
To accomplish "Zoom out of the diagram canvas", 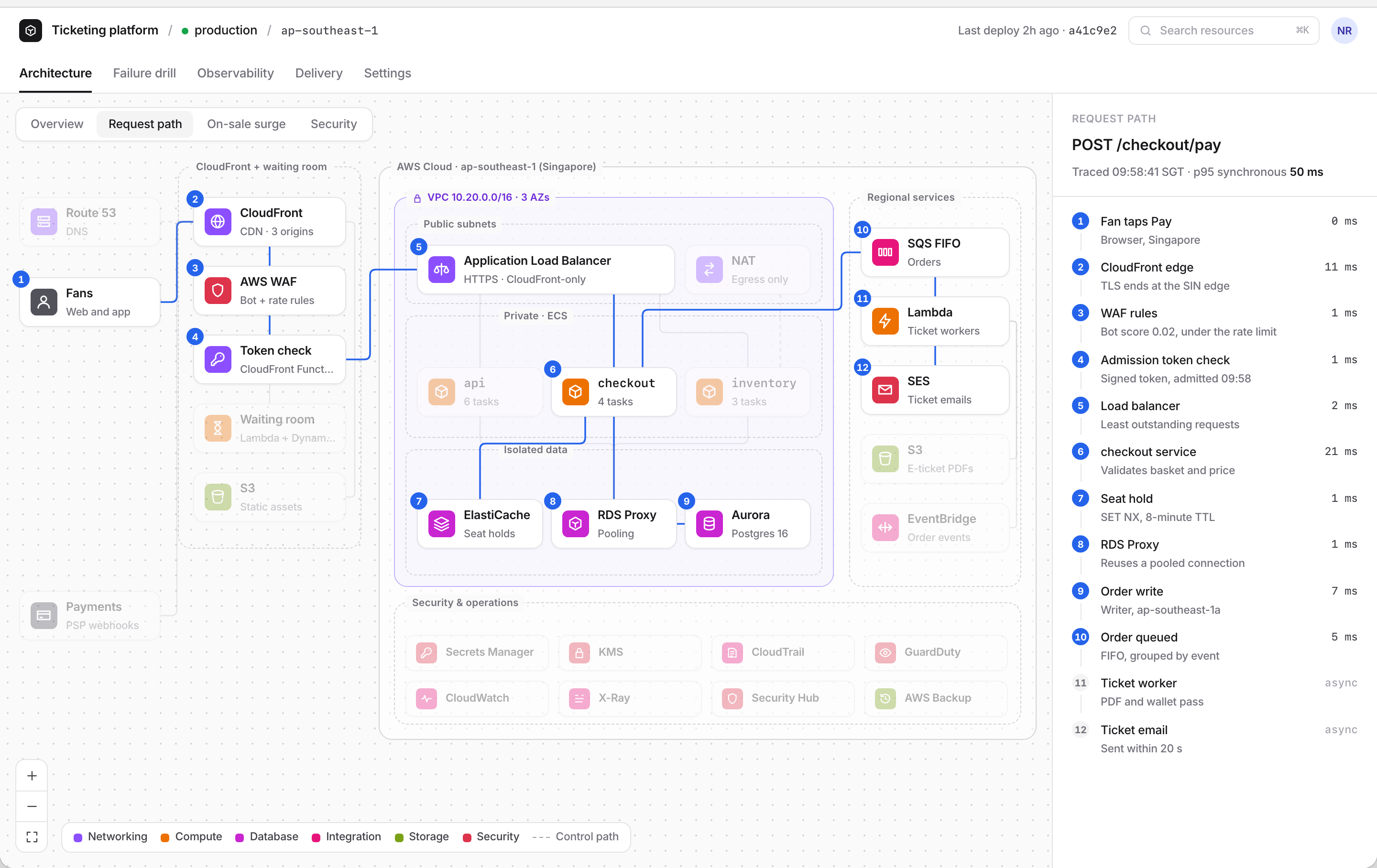I will click(32, 806).
